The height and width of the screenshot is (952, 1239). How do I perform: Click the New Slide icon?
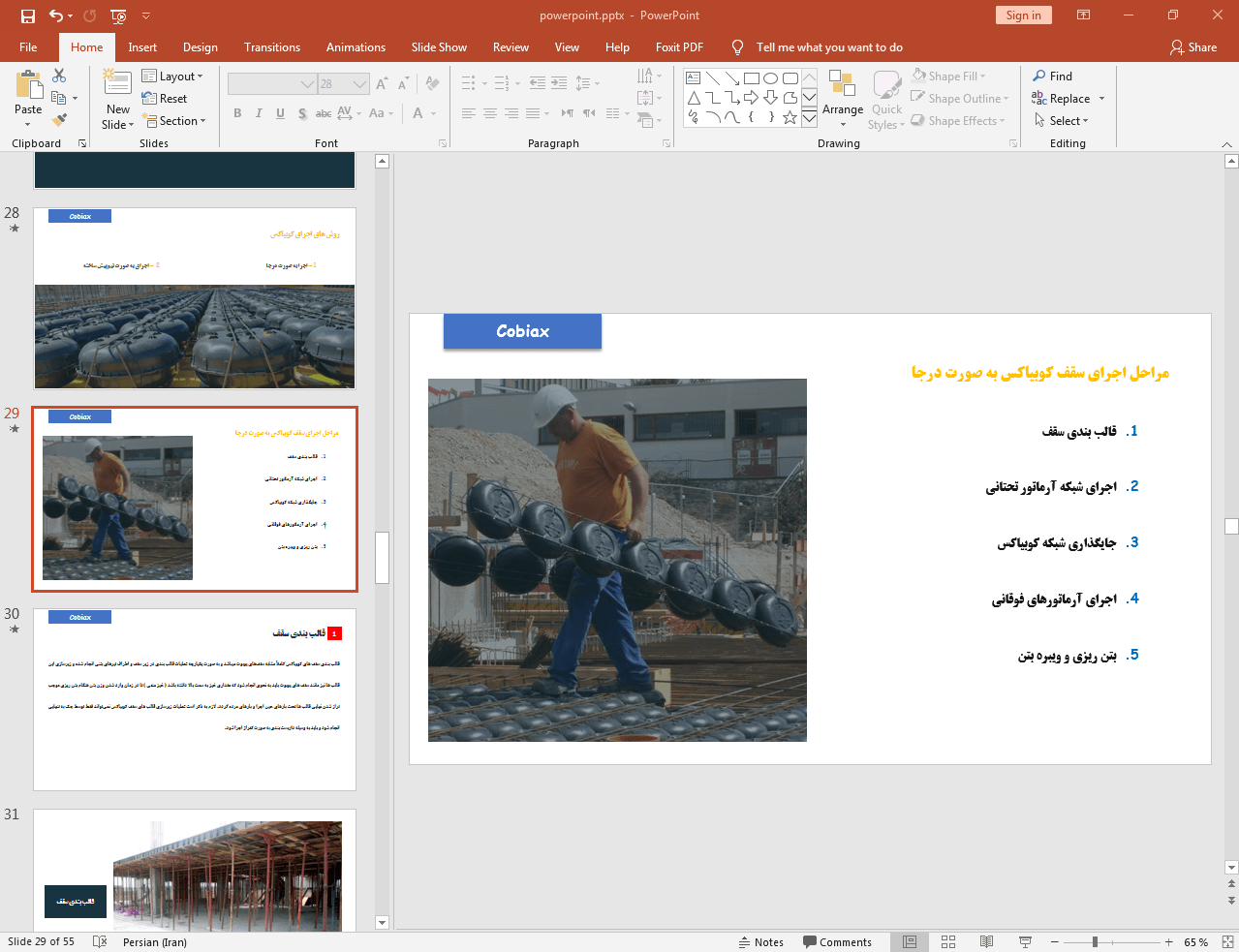[x=117, y=83]
